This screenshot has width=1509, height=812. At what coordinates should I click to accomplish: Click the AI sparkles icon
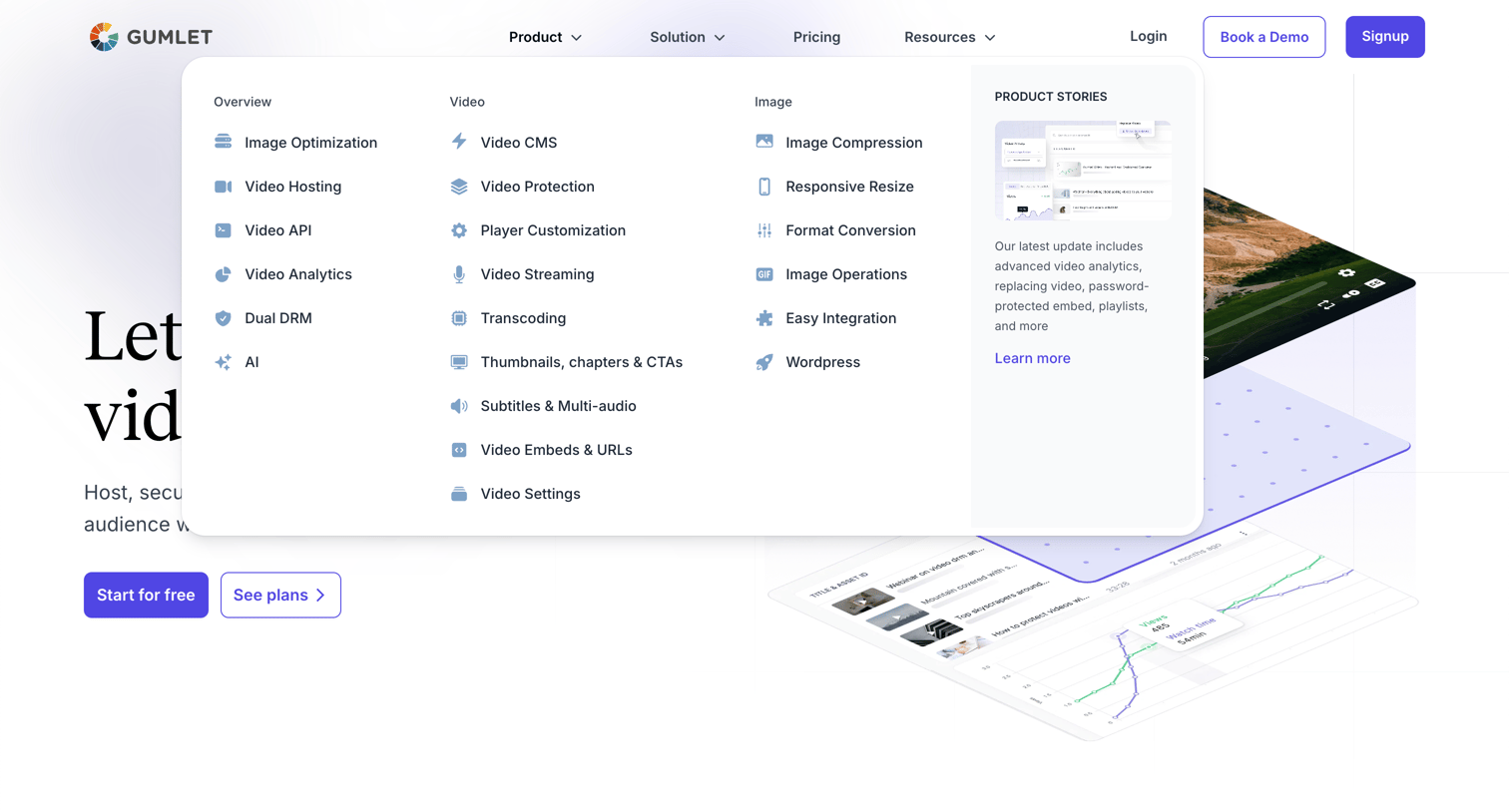223,362
